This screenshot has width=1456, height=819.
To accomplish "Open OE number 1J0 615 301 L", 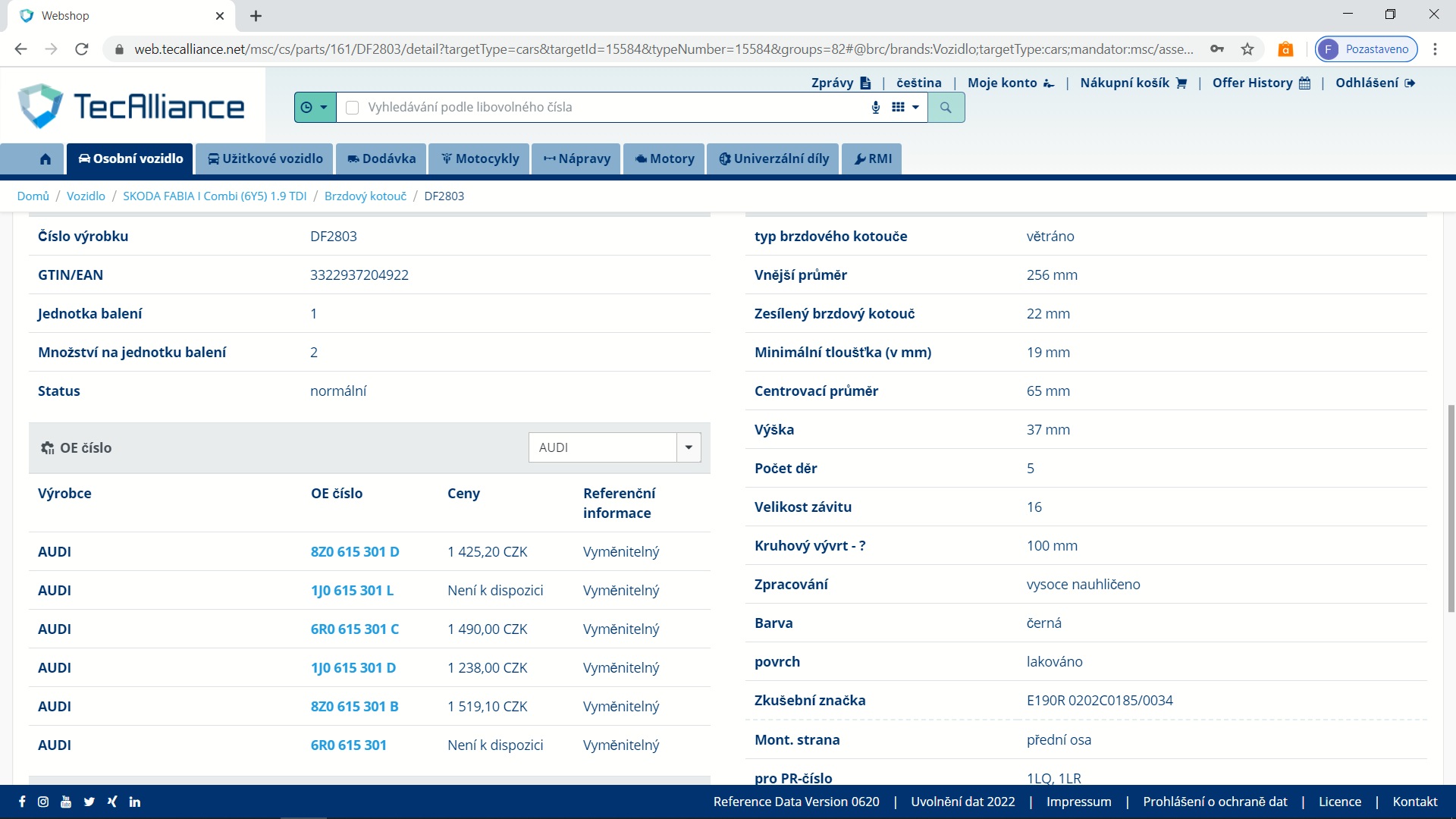I will tap(352, 590).
